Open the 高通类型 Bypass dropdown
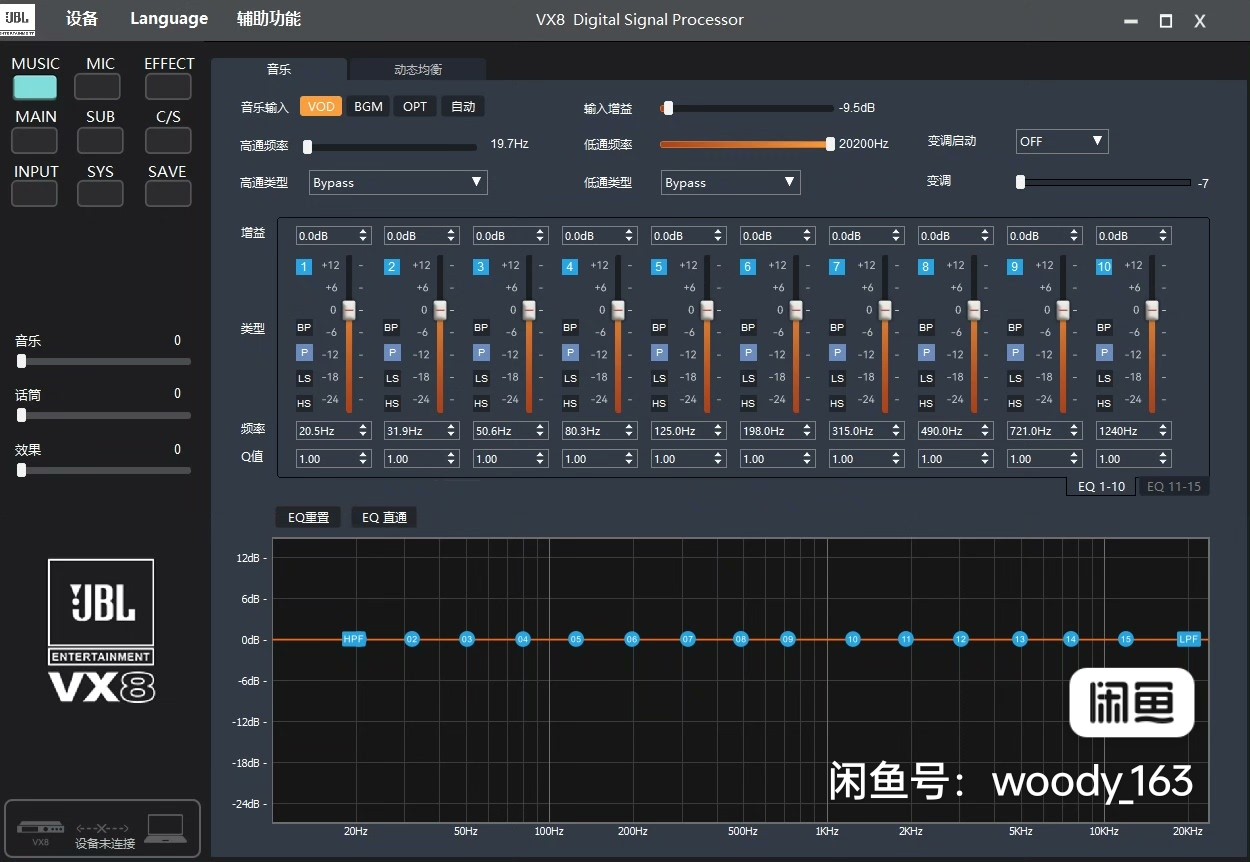 [x=398, y=182]
